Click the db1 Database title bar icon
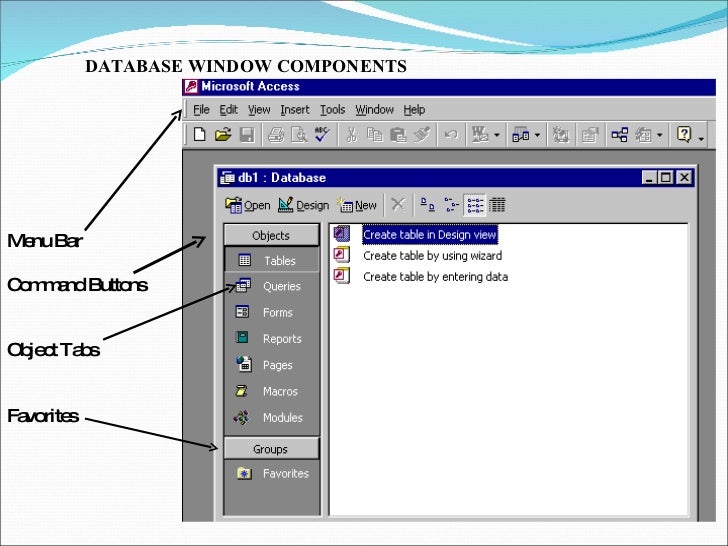728x546 pixels. coord(228,177)
